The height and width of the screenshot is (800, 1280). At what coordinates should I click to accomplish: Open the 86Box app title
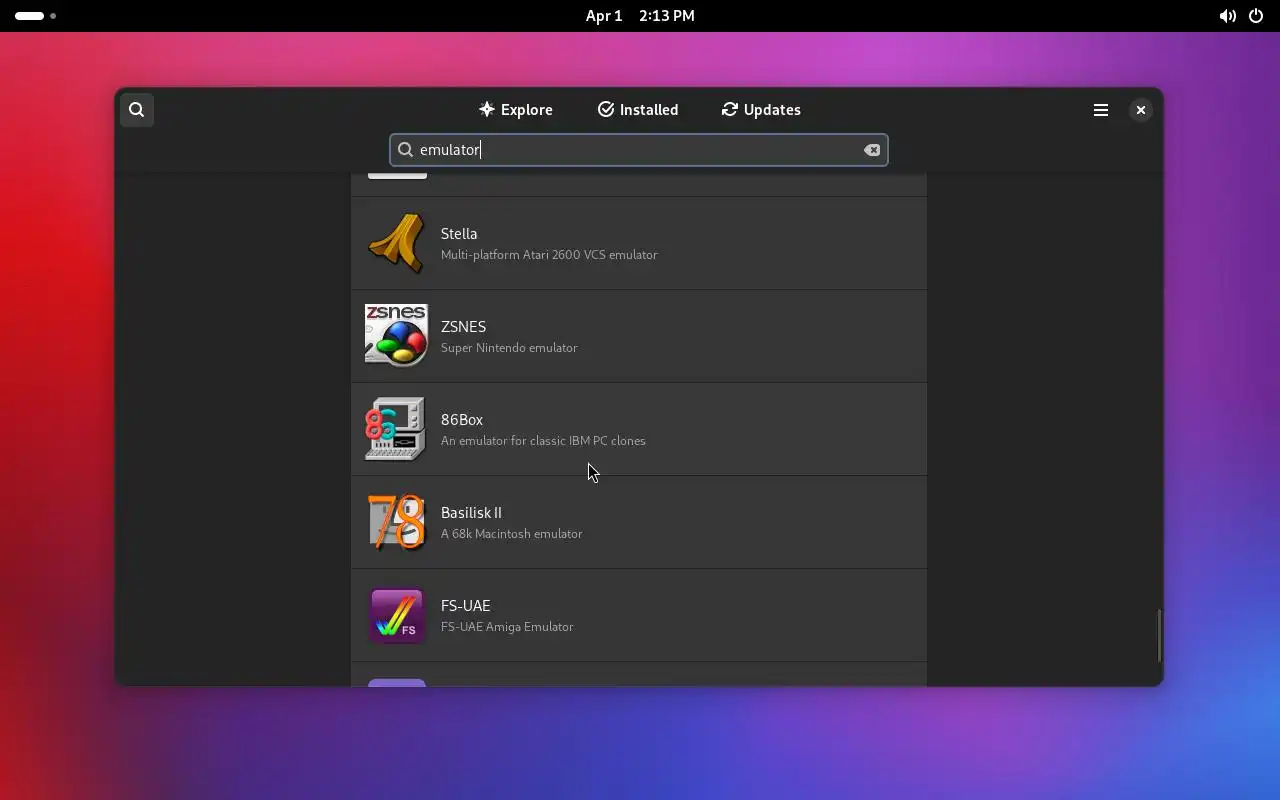coord(462,420)
